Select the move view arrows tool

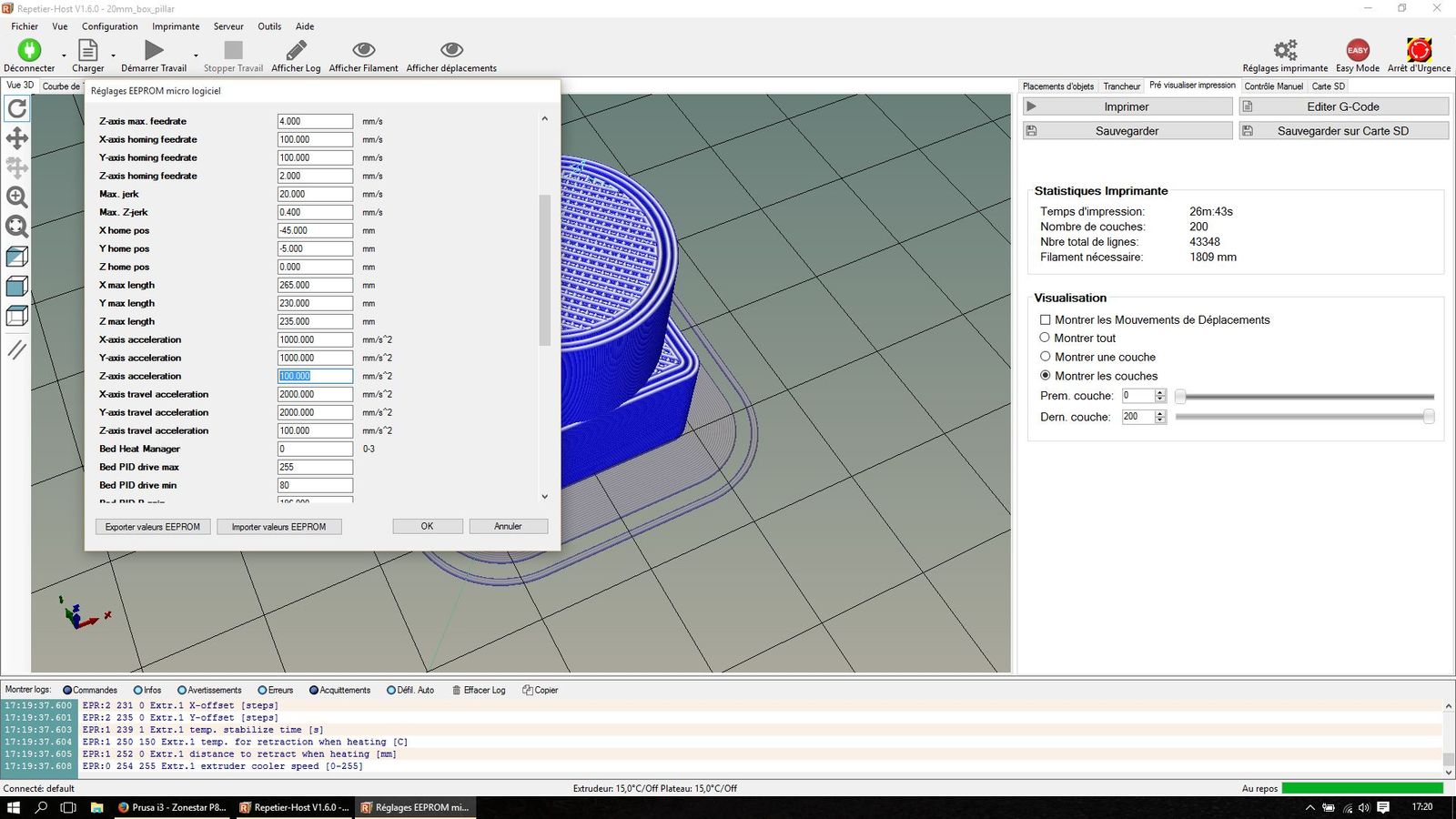(16, 138)
